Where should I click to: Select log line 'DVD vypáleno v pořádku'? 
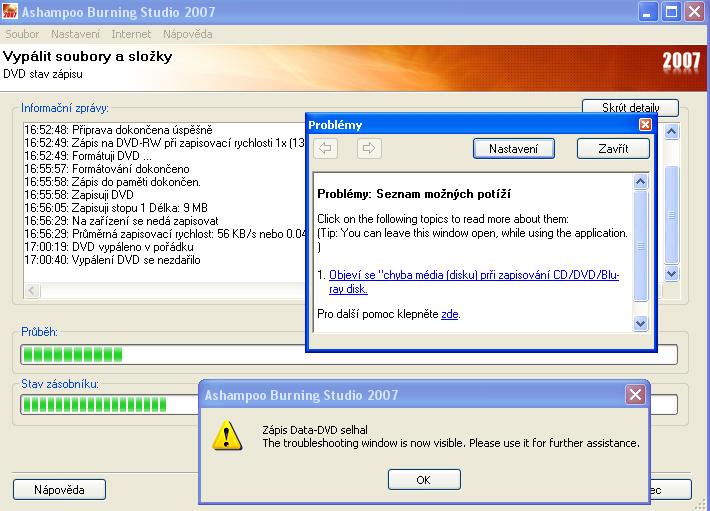coord(109,247)
